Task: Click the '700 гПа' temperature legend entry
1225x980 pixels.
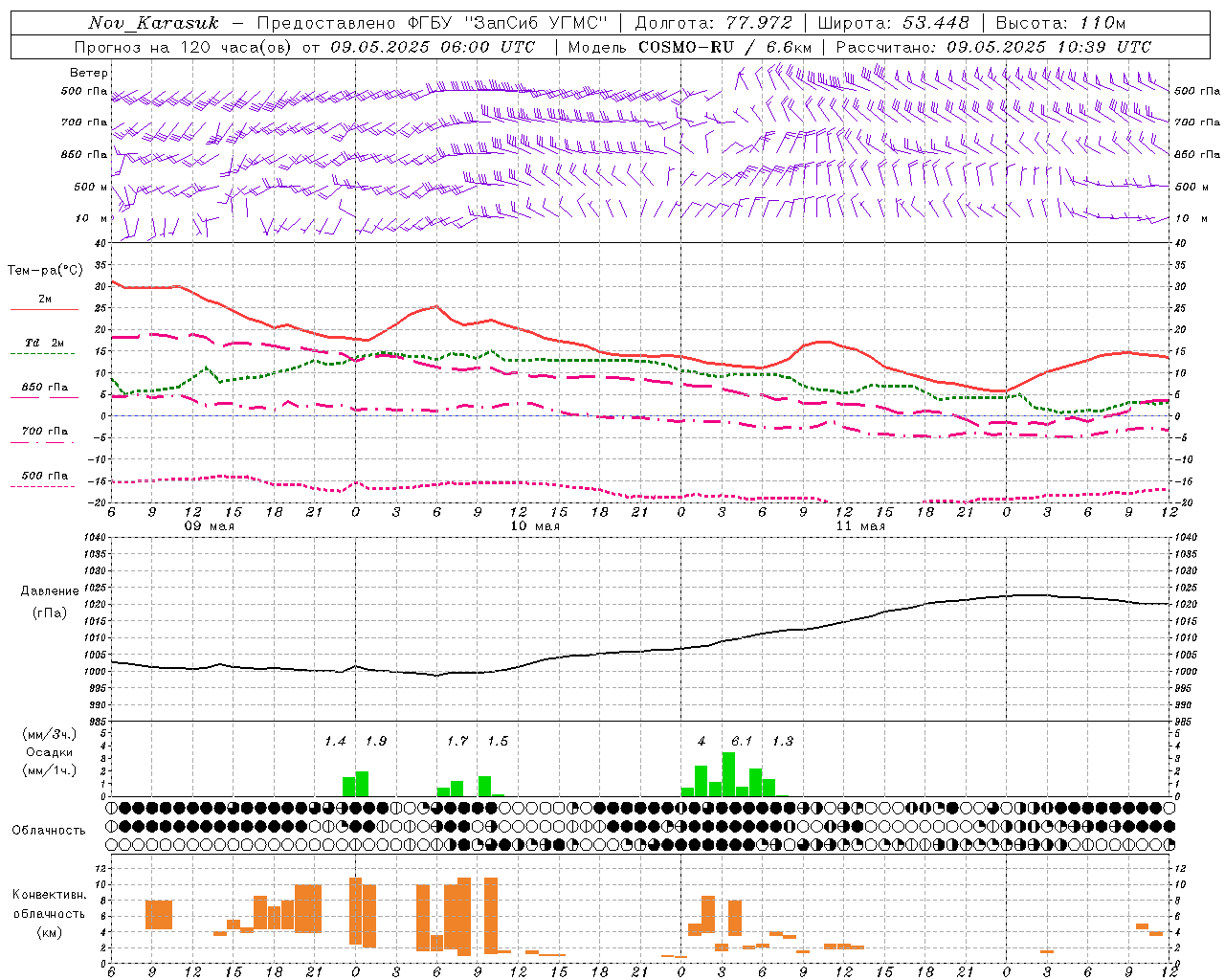Action: tap(45, 432)
